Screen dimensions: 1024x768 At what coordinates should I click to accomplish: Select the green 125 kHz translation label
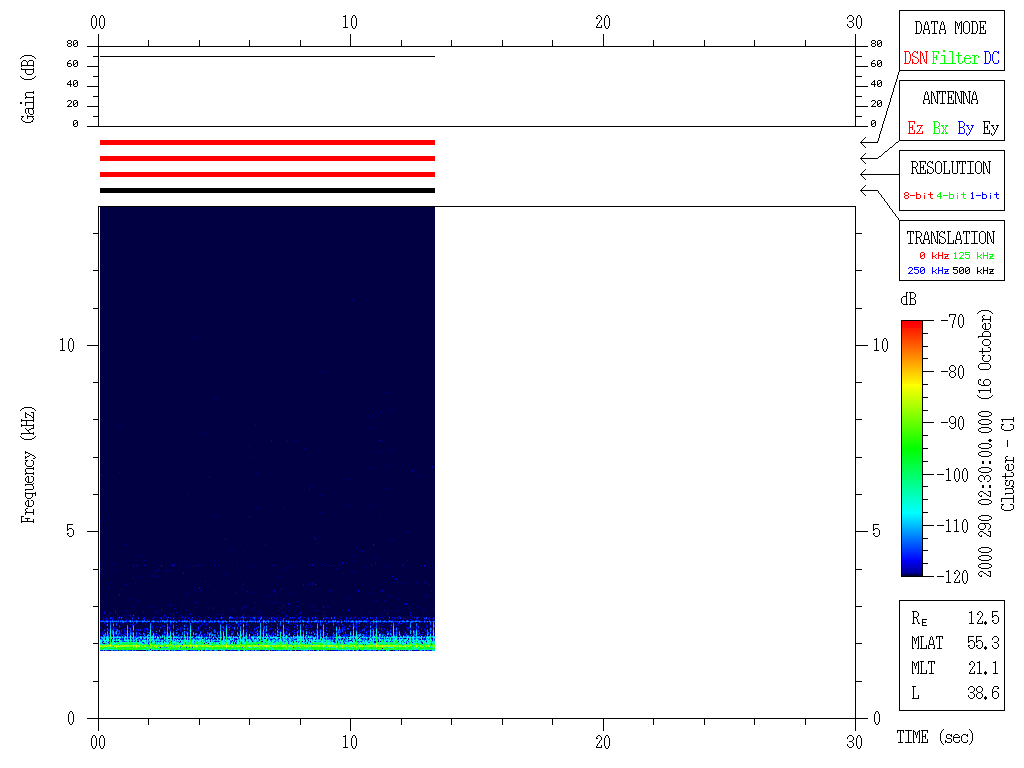[x=973, y=255]
